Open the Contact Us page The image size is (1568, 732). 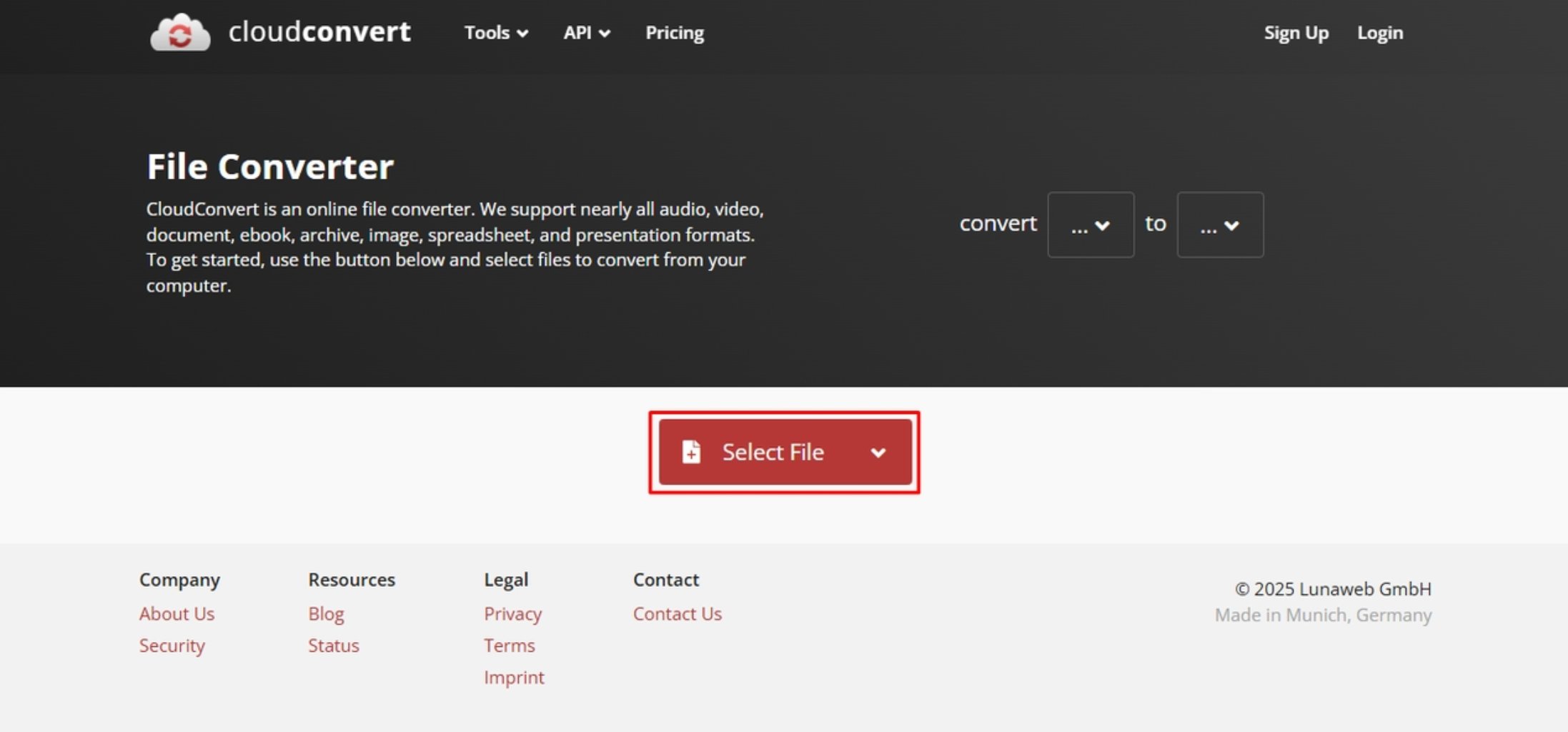click(677, 613)
